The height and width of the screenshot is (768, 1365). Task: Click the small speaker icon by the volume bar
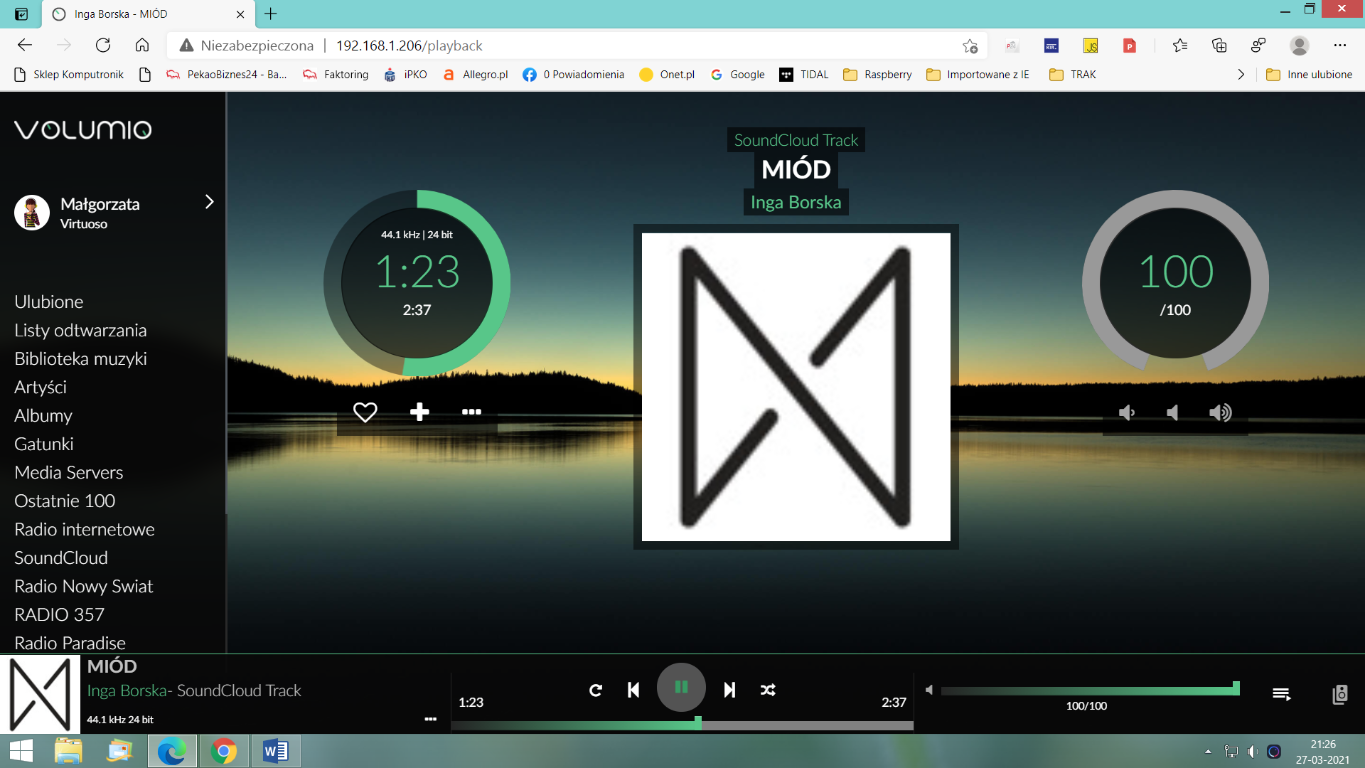(x=929, y=690)
